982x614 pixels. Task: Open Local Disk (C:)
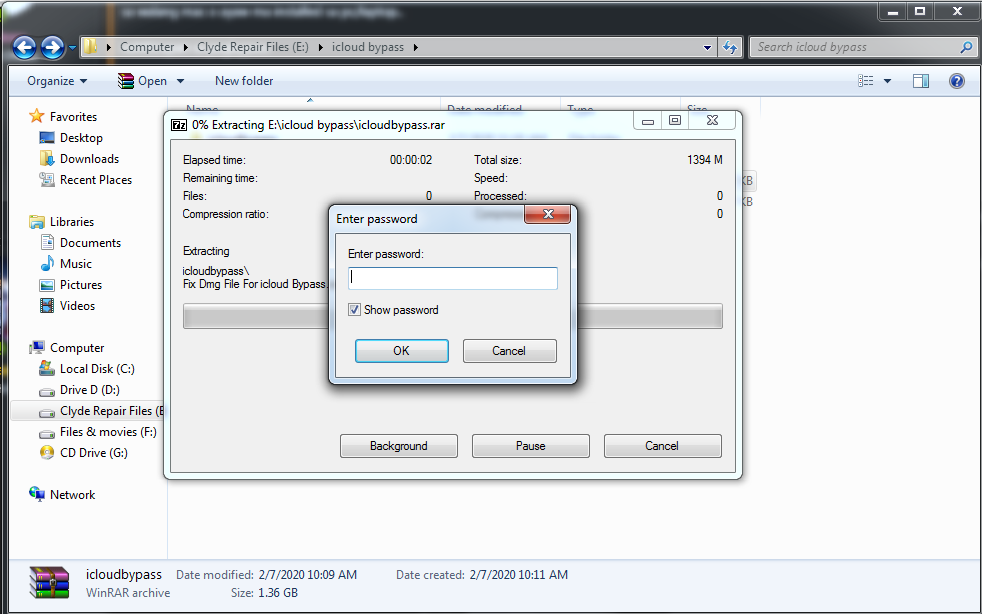click(97, 368)
